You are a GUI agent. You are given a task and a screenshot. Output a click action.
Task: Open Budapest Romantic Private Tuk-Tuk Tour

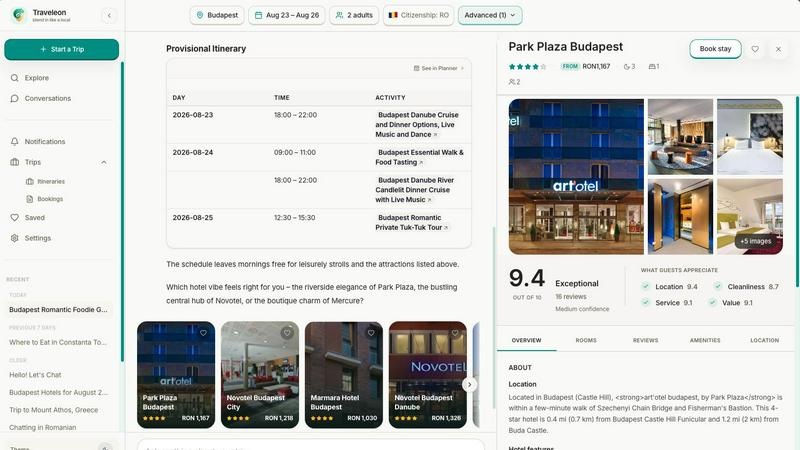(x=411, y=222)
